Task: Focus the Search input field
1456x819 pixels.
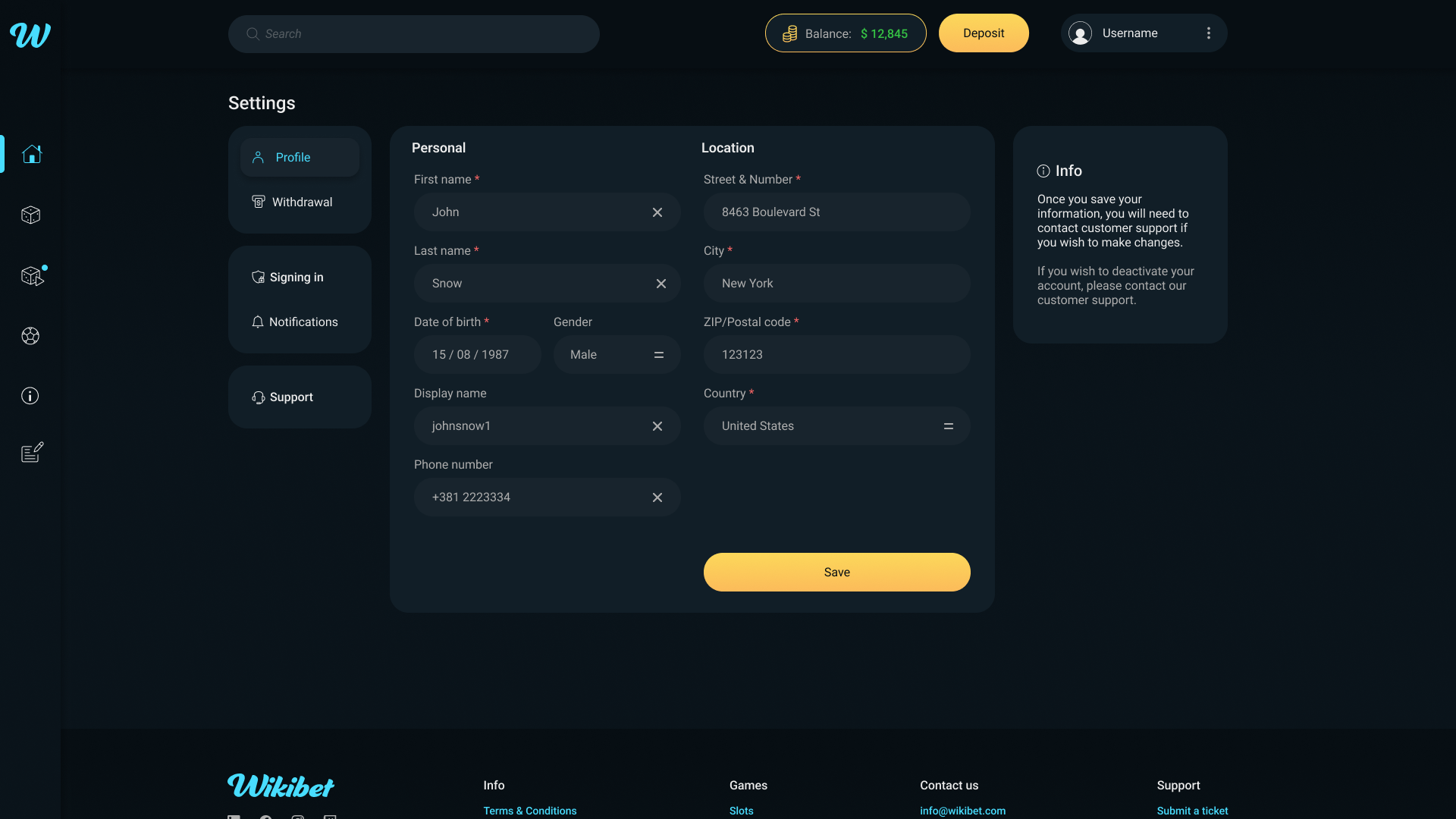Action: [x=414, y=34]
